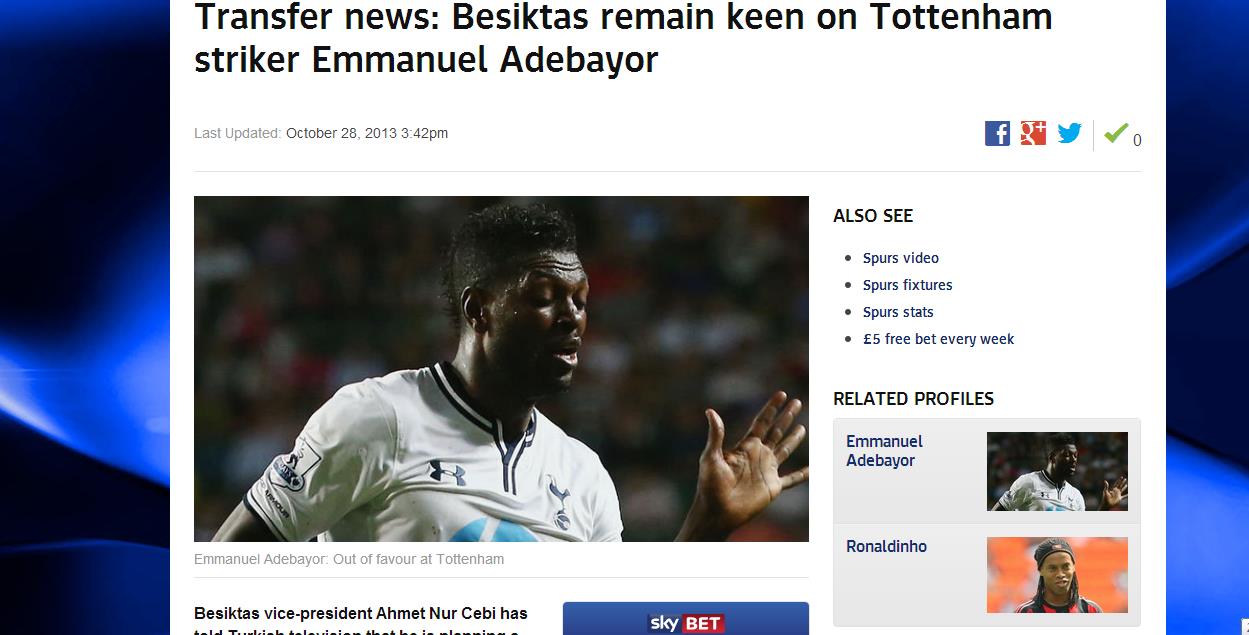
Task: Click the green checkmark like icon
Action: pos(1116,133)
